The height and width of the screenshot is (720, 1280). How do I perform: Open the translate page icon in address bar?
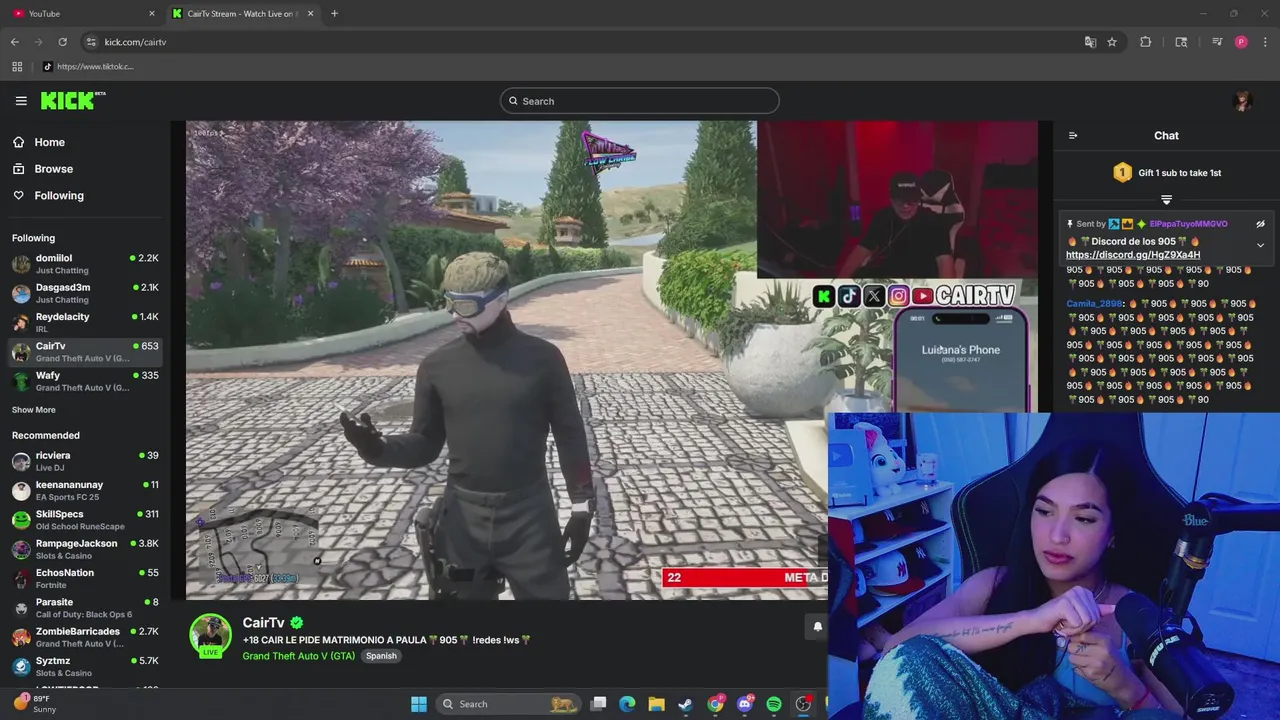coord(1090,42)
